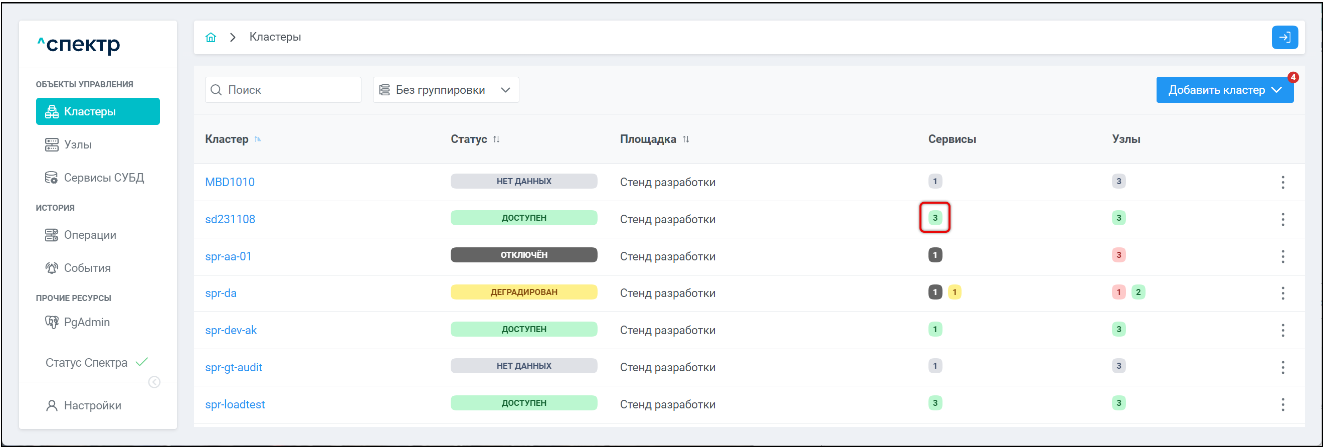Open kebab menu for spr-da row

click(1283, 293)
